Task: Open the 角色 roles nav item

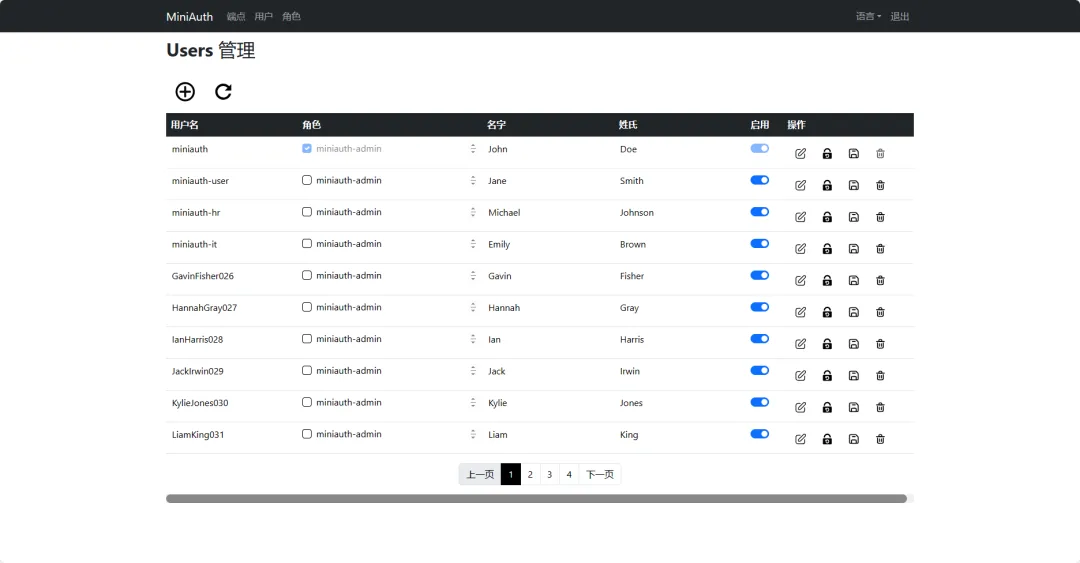Action: 291,17
